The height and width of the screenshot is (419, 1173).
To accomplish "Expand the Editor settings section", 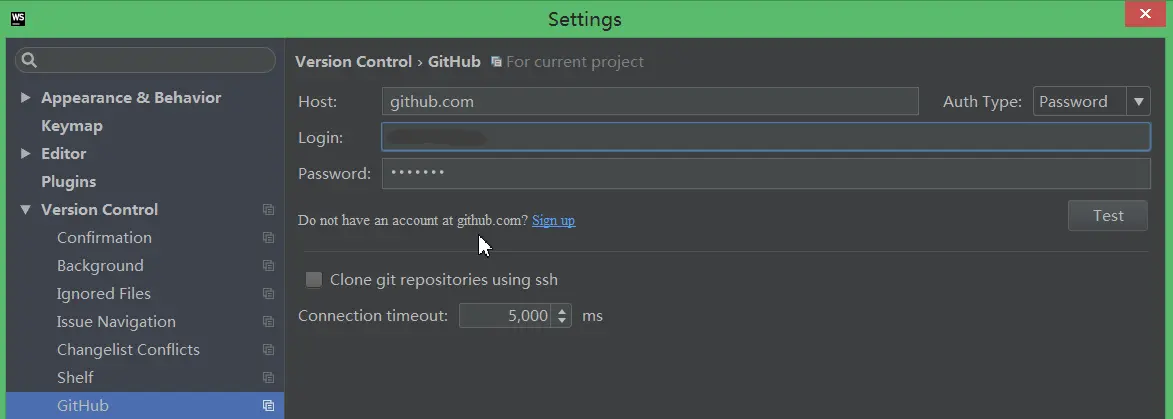I will pyautogui.click(x=26, y=154).
